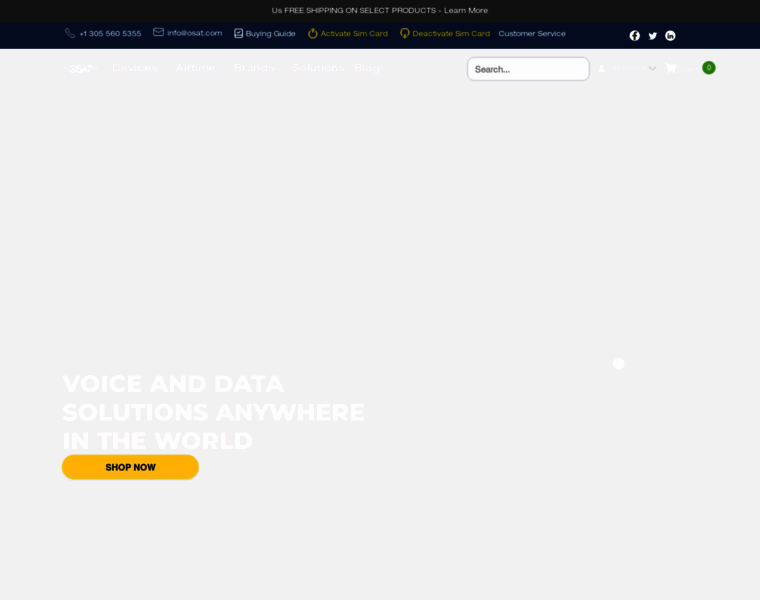Call +1 305 560 5355 link
Viewport: 760px width, 600px height.
click(110, 33)
